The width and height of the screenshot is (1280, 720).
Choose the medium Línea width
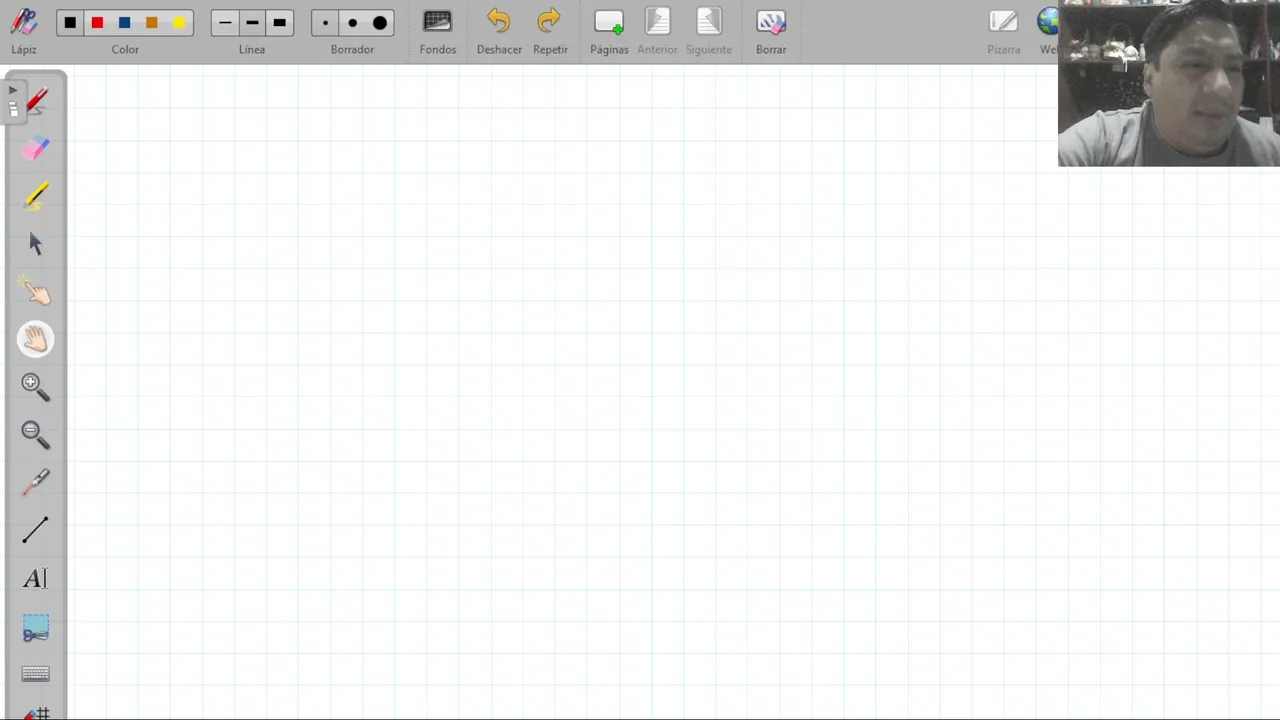(252, 23)
